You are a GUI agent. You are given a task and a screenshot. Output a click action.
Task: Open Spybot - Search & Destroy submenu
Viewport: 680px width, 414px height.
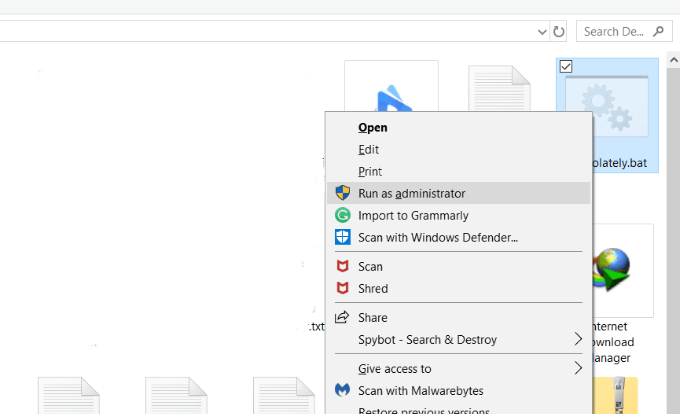pyautogui.click(x=459, y=340)
